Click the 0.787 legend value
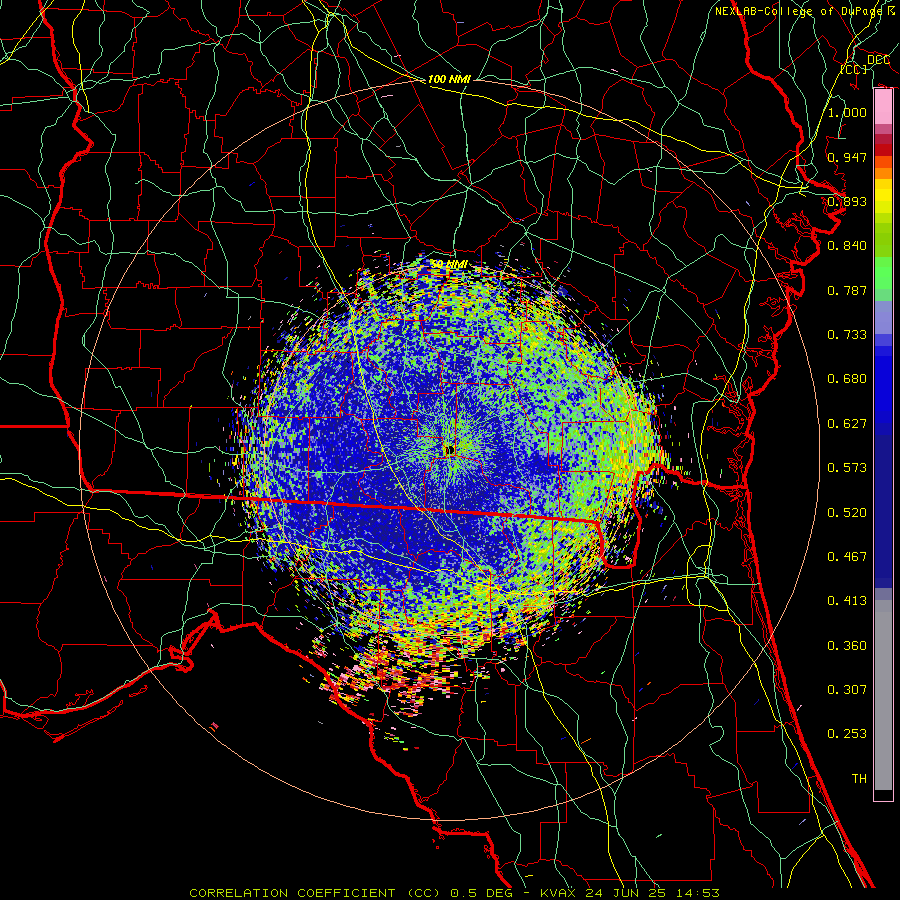This screenshot has height=900, width=900. [x=847, y=290]
